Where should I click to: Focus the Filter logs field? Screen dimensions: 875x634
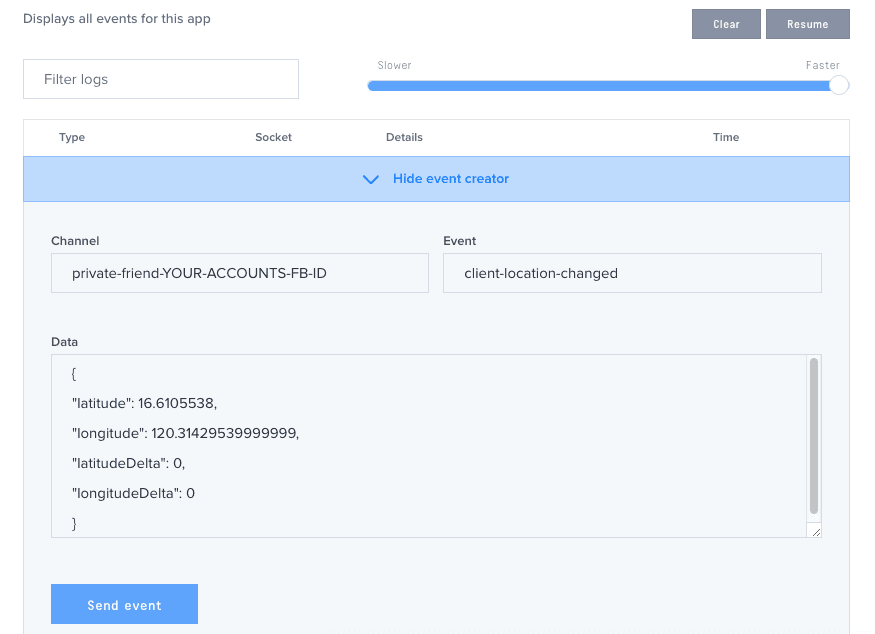[161, 79]
